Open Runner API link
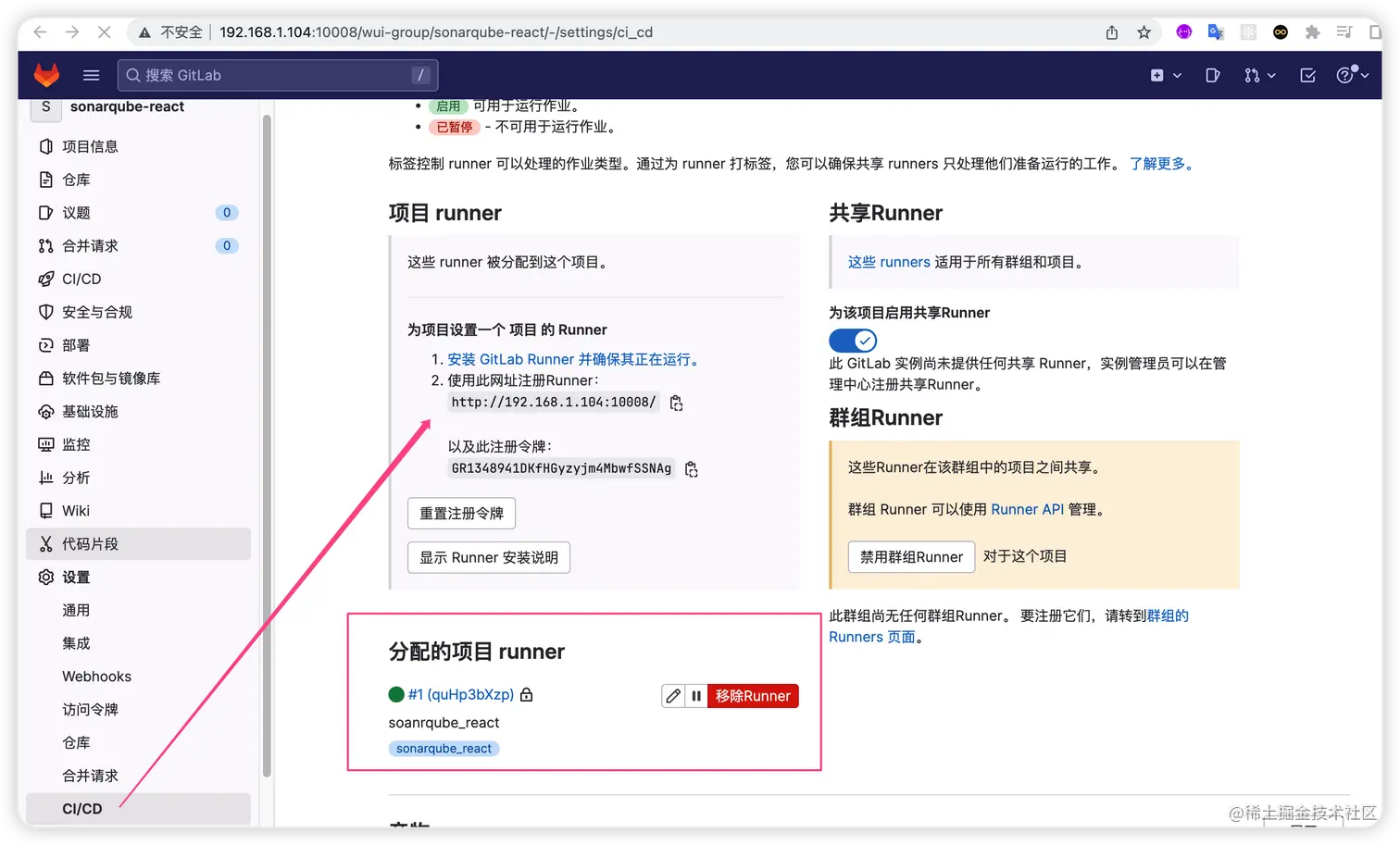The width and height of the screenshot is (1400, 845). [1027, 509]
